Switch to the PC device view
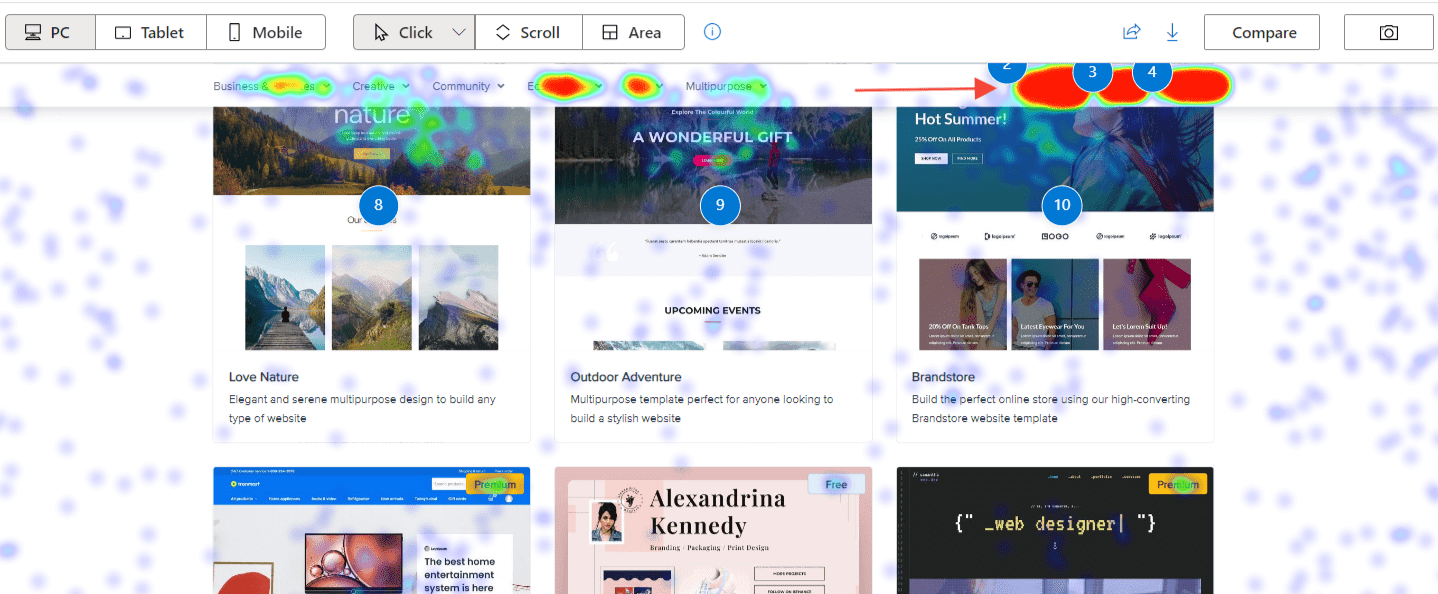 coord(51,32)
